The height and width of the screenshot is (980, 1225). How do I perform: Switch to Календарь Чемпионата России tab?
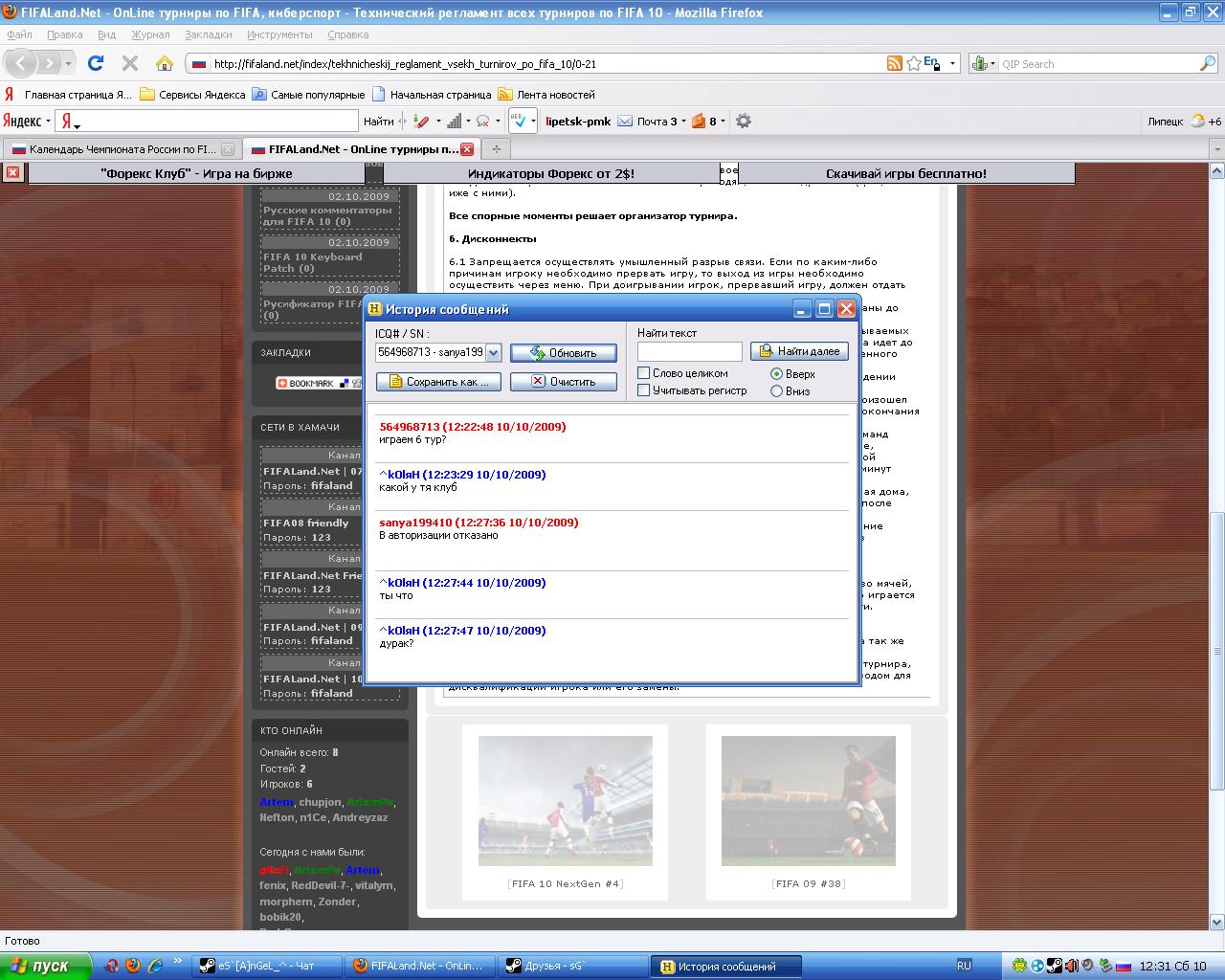click(x=121, y=149)
